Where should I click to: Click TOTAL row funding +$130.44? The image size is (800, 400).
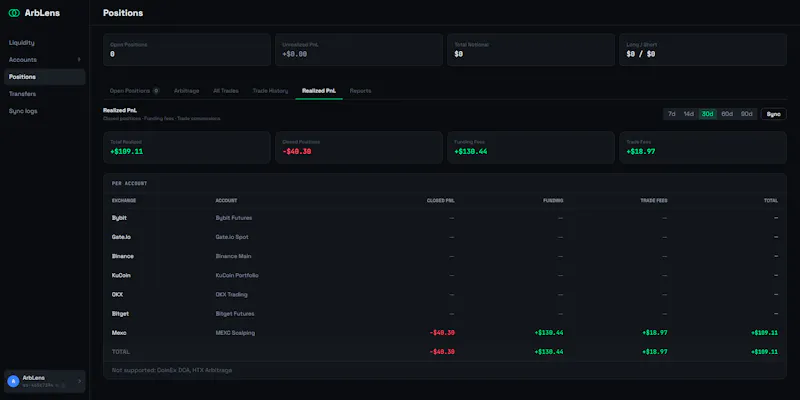pos(549,352)
